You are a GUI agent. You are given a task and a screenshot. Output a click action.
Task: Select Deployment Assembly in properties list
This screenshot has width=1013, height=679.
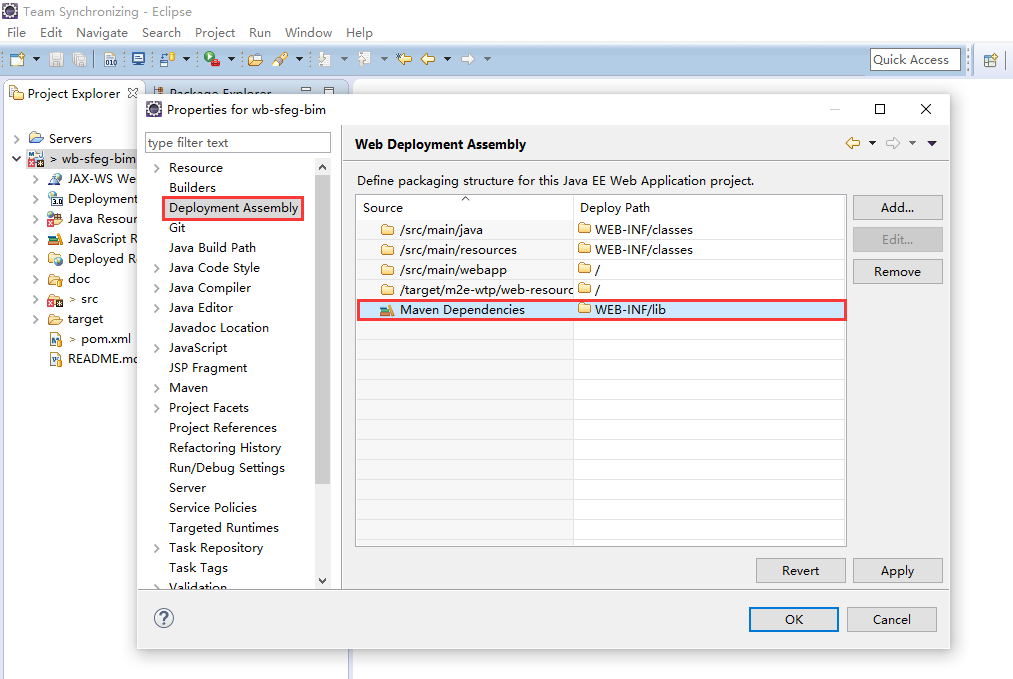pyautogui.click(x=233, y=208)
